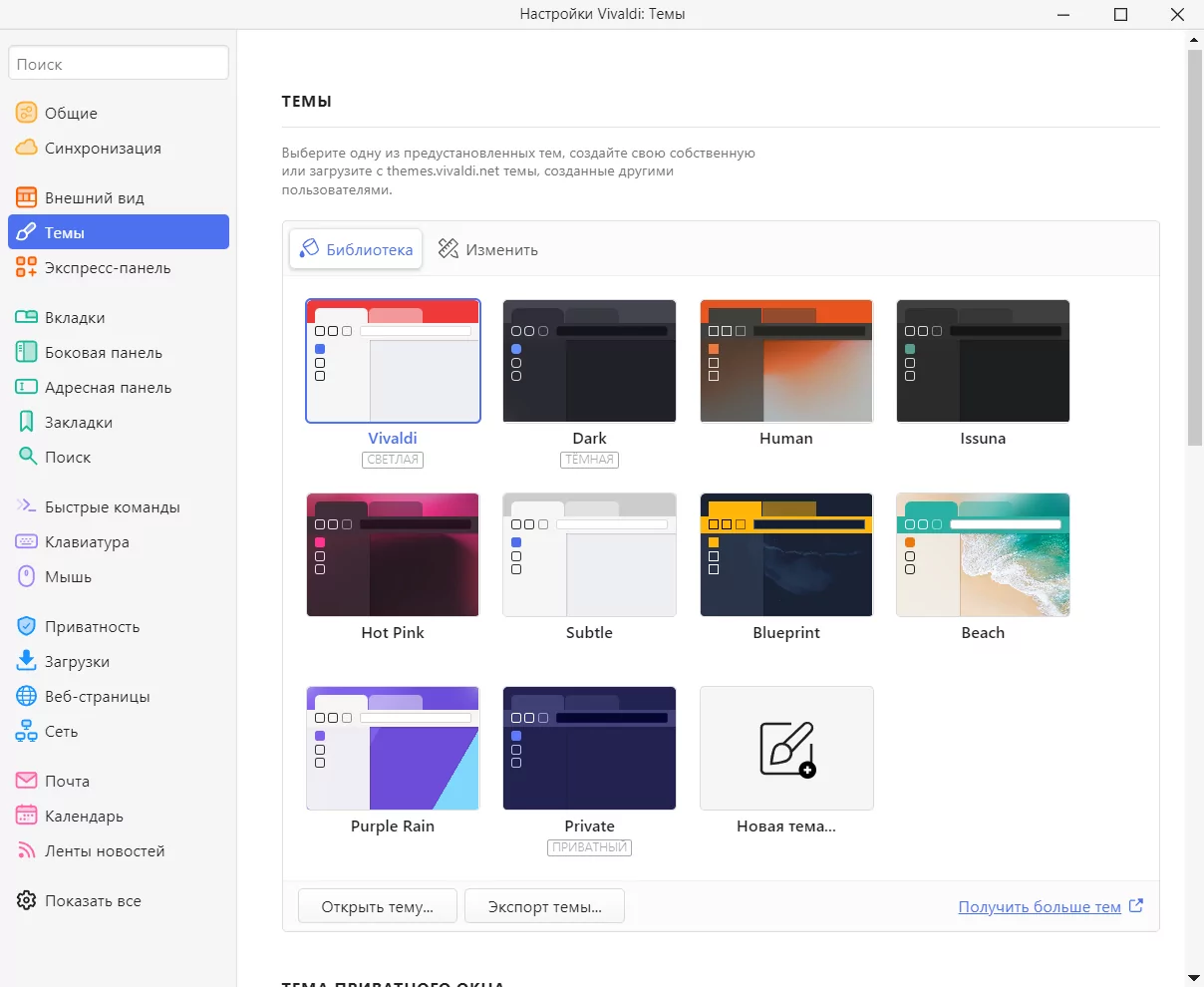Open Клавиатура settings section

pos(119,541)
